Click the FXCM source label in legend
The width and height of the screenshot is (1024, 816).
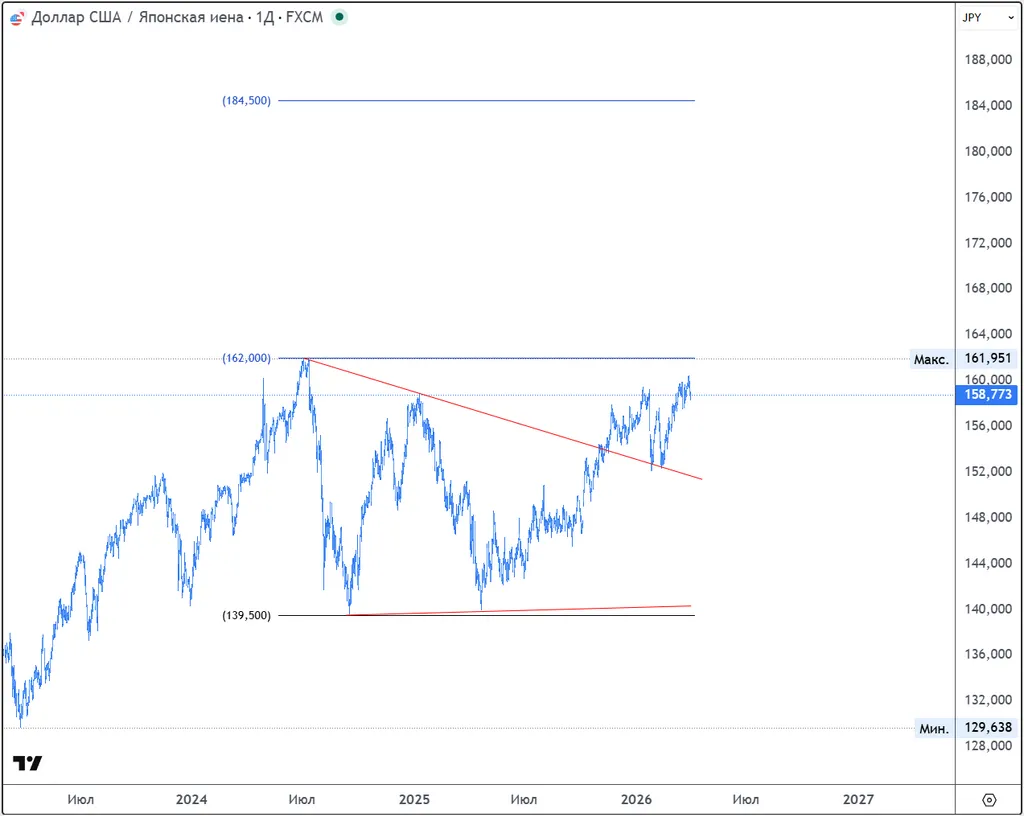304,18
